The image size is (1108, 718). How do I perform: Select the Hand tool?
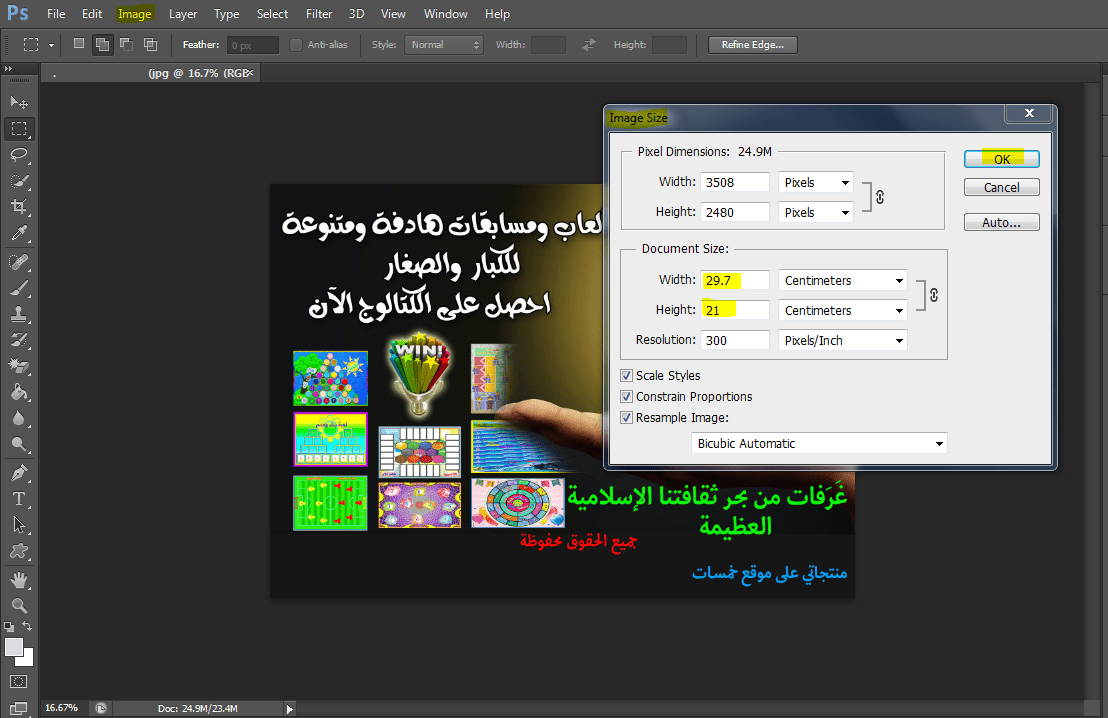coord(19,579)
